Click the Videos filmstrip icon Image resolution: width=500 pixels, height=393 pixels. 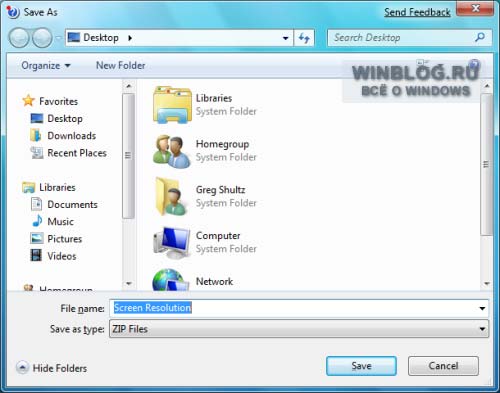tap(36, 256)
